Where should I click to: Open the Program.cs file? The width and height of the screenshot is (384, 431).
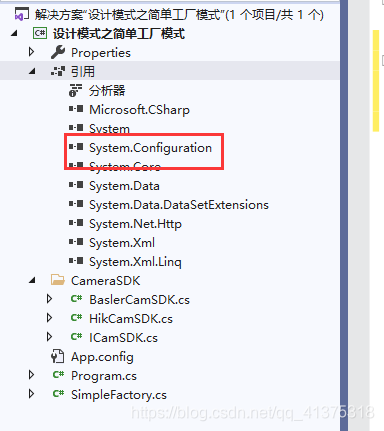[104, 376]
